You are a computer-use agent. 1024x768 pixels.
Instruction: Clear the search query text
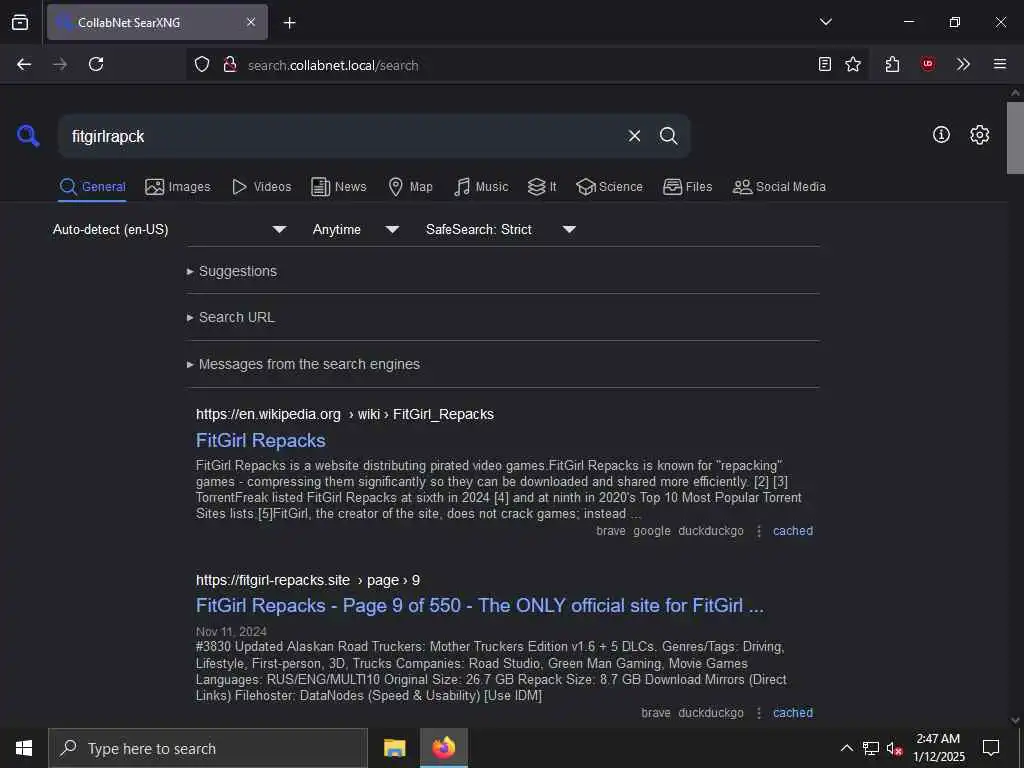click(634, 136)
